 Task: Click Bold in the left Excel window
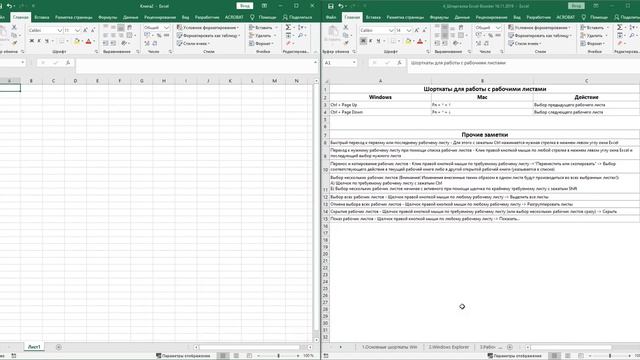(31, 41)
